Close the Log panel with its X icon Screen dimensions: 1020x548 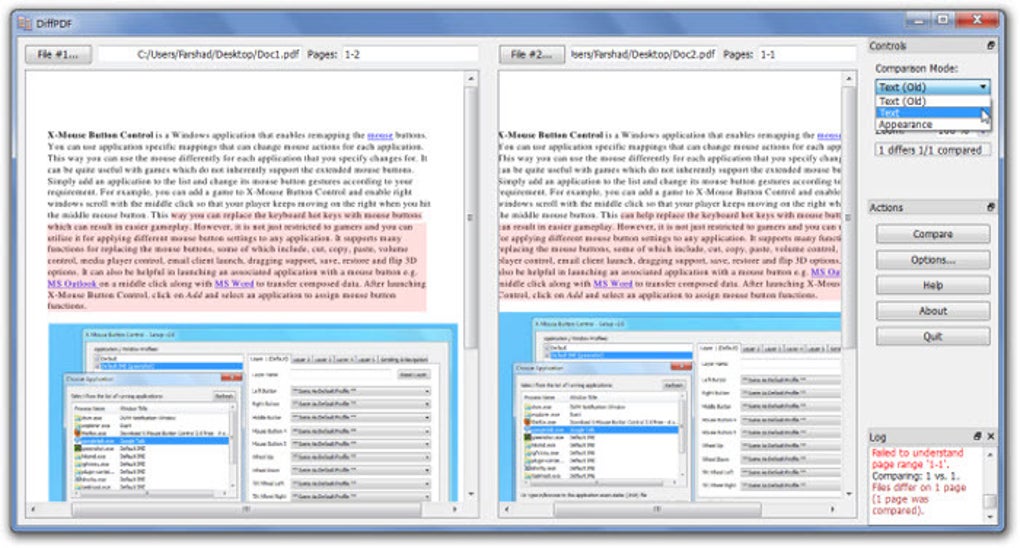point(991,436)
